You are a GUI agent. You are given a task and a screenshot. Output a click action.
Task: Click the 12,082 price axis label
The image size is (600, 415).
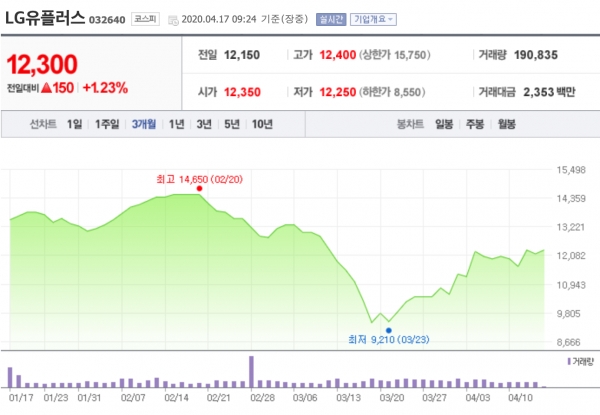(x=571, y=256)
